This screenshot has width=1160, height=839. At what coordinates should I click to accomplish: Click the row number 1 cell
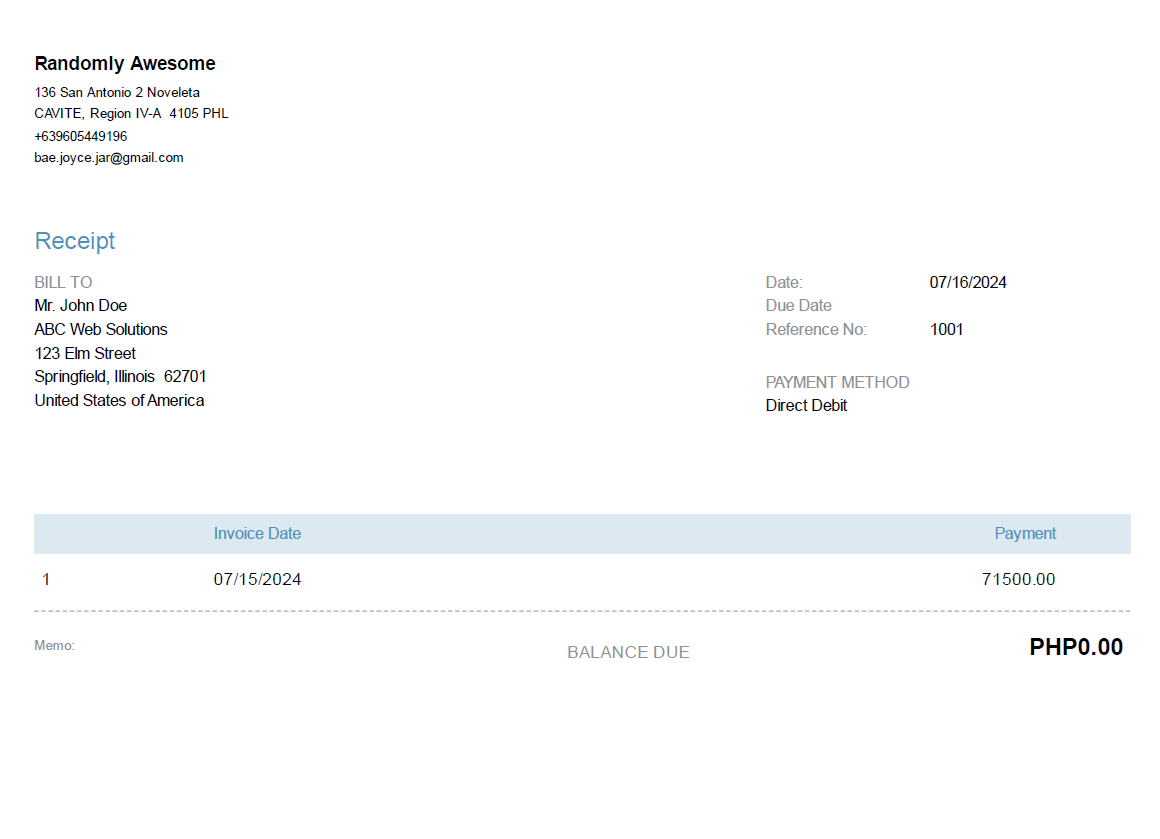point(46,579)
